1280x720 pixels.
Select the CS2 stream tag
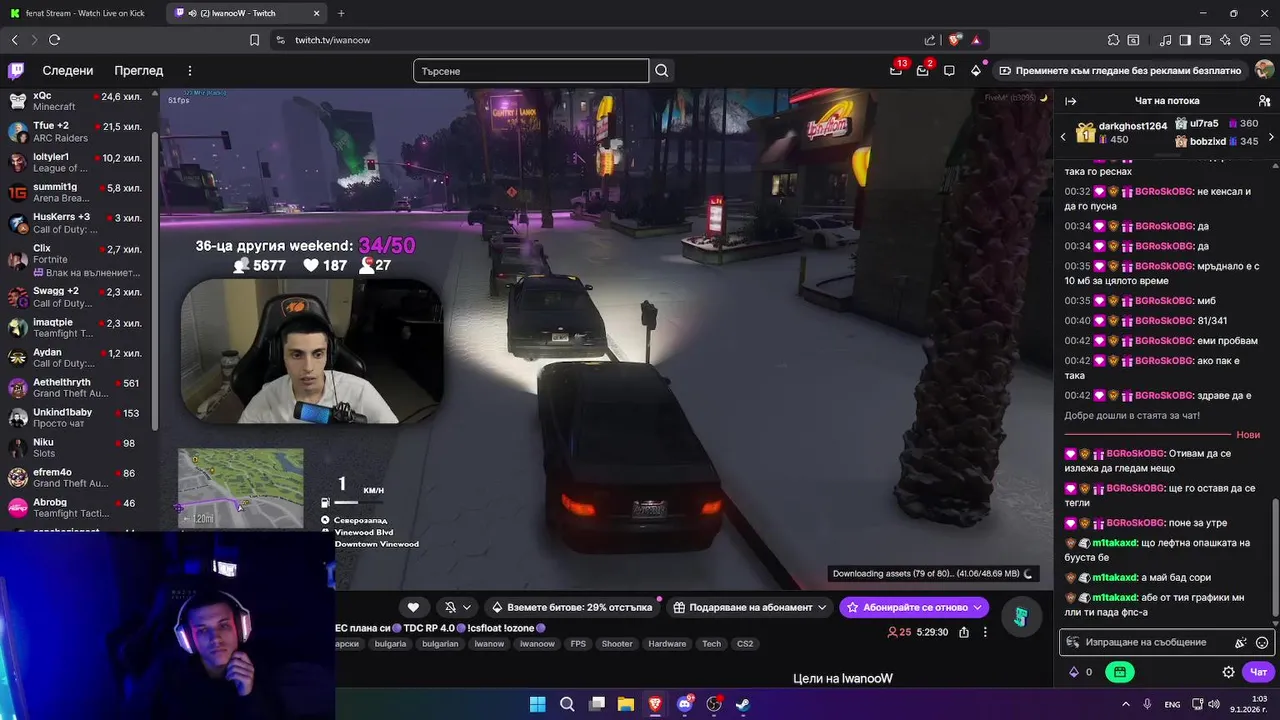pyautogui.click(x=745, y=644)
